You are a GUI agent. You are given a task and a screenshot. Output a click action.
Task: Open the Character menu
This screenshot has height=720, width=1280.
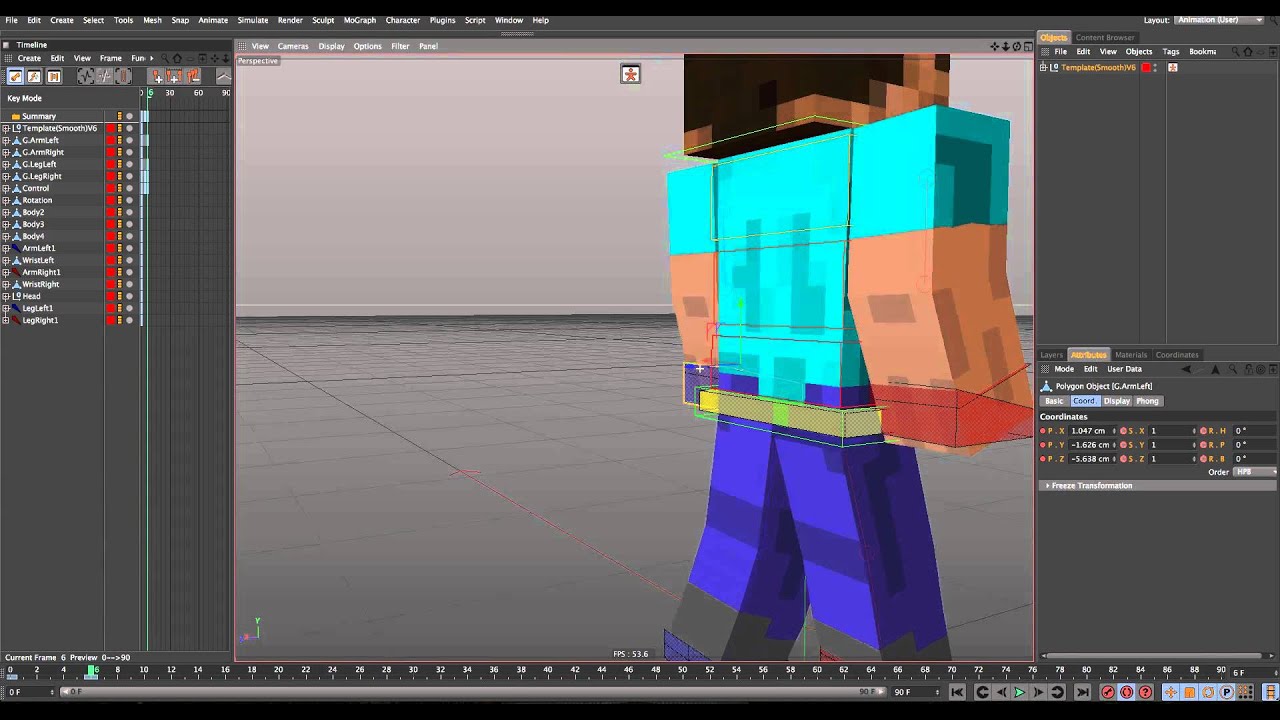[x=403, y=20]
